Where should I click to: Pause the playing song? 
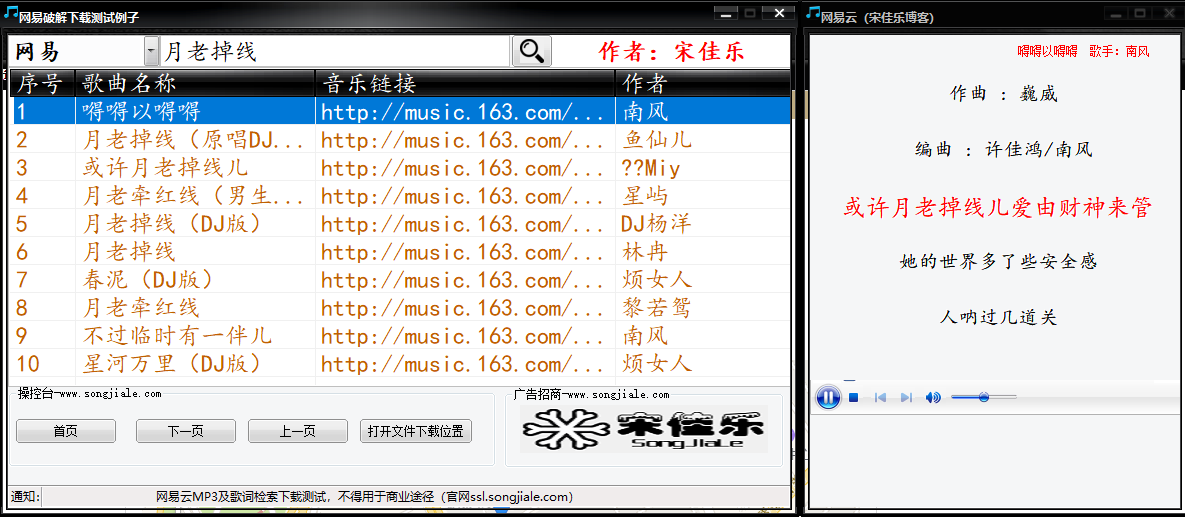828,398
